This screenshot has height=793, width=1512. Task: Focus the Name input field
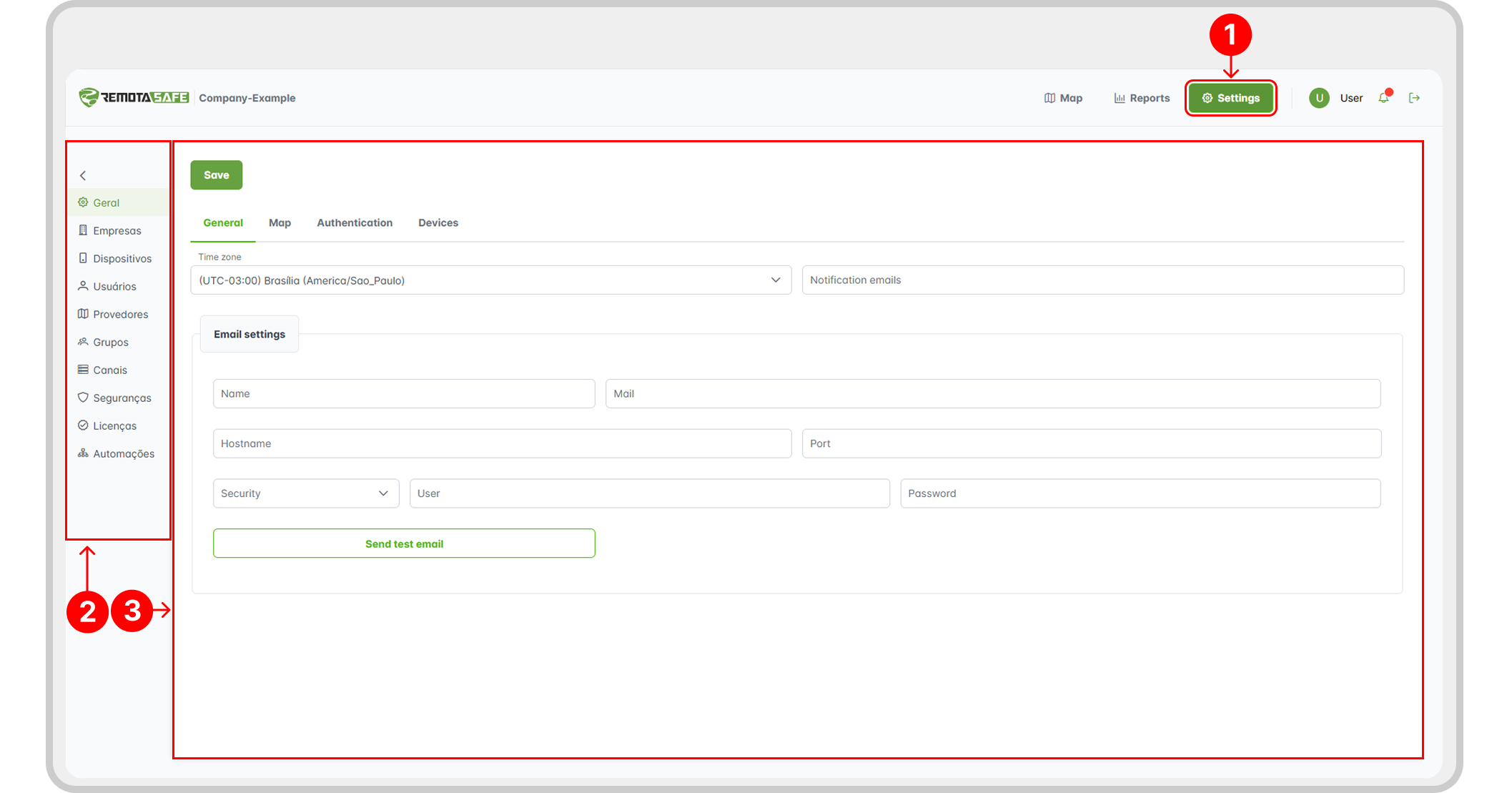click(404, 394)
